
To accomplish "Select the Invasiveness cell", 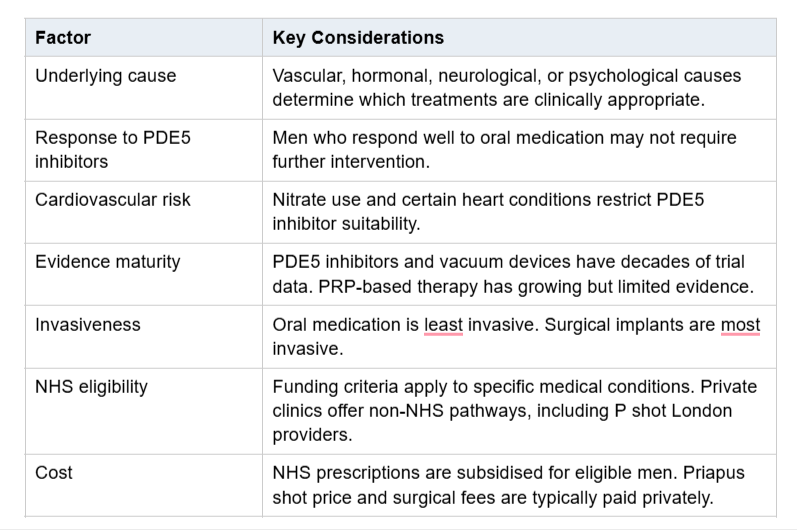I will 144,337.
